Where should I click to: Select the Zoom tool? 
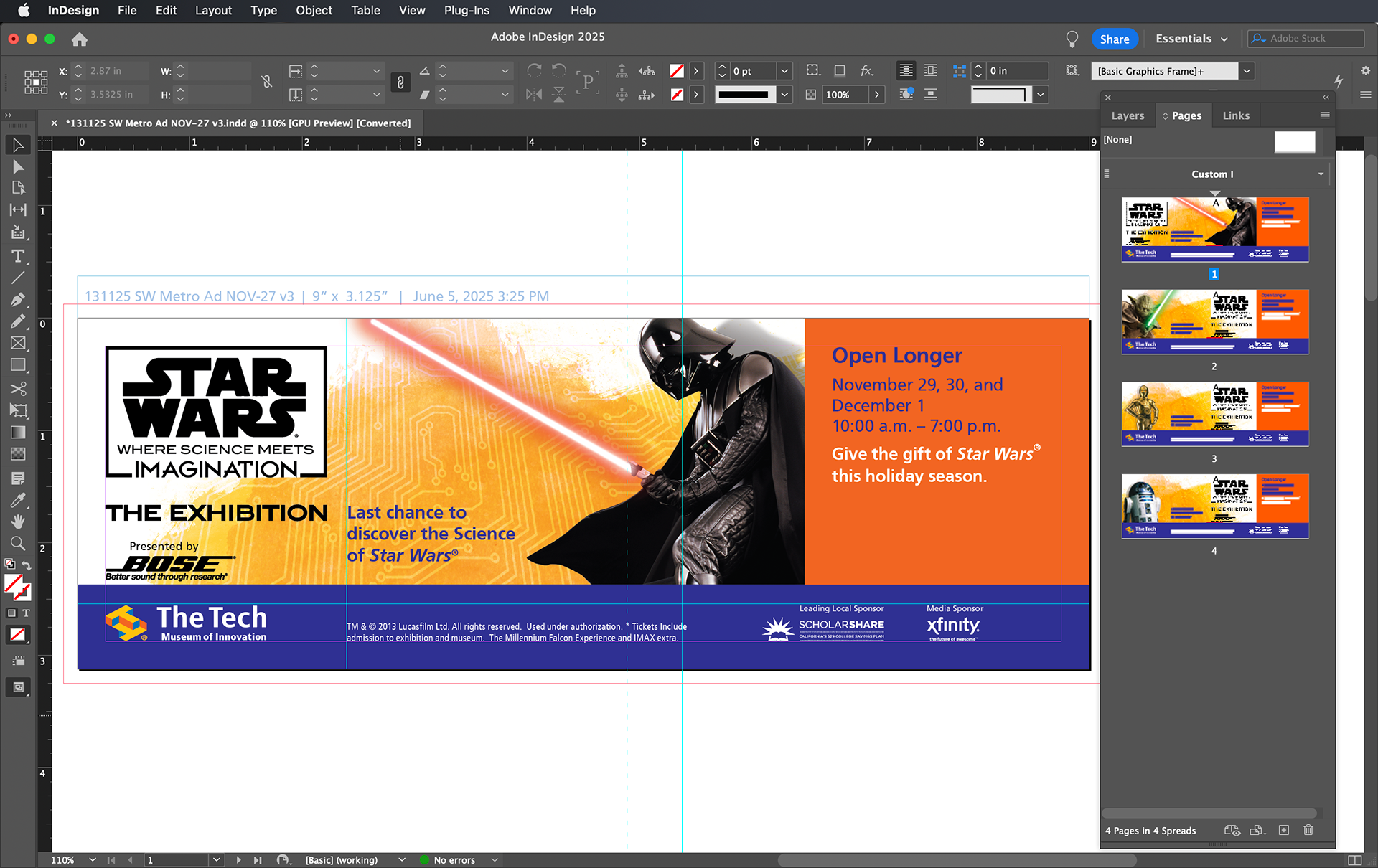pyautogui.click(x=18, y=543)
